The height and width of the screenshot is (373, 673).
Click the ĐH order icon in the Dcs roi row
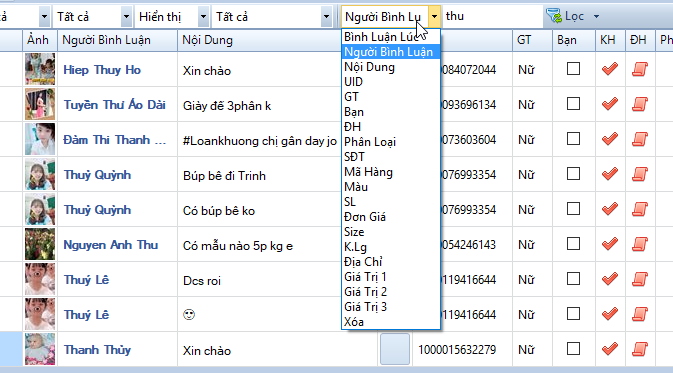[640, 279]
